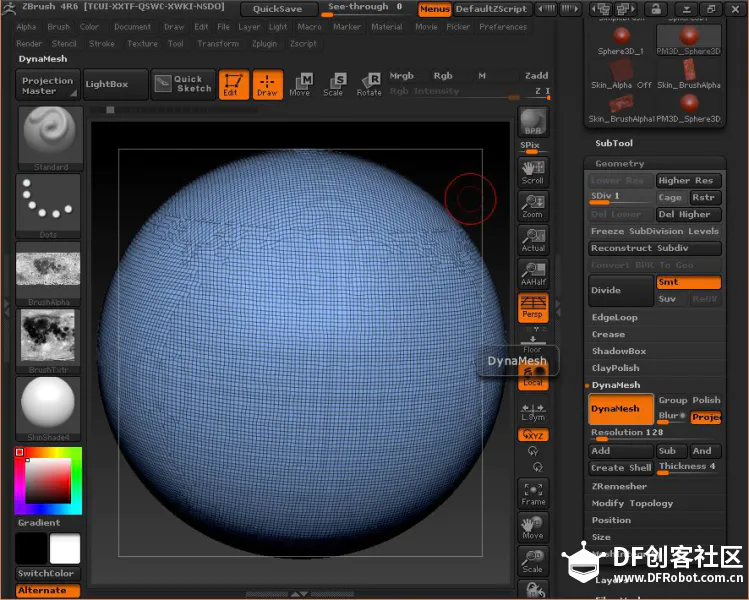Open the Transform menu
The image size is (749, 600).
point(218,44)
